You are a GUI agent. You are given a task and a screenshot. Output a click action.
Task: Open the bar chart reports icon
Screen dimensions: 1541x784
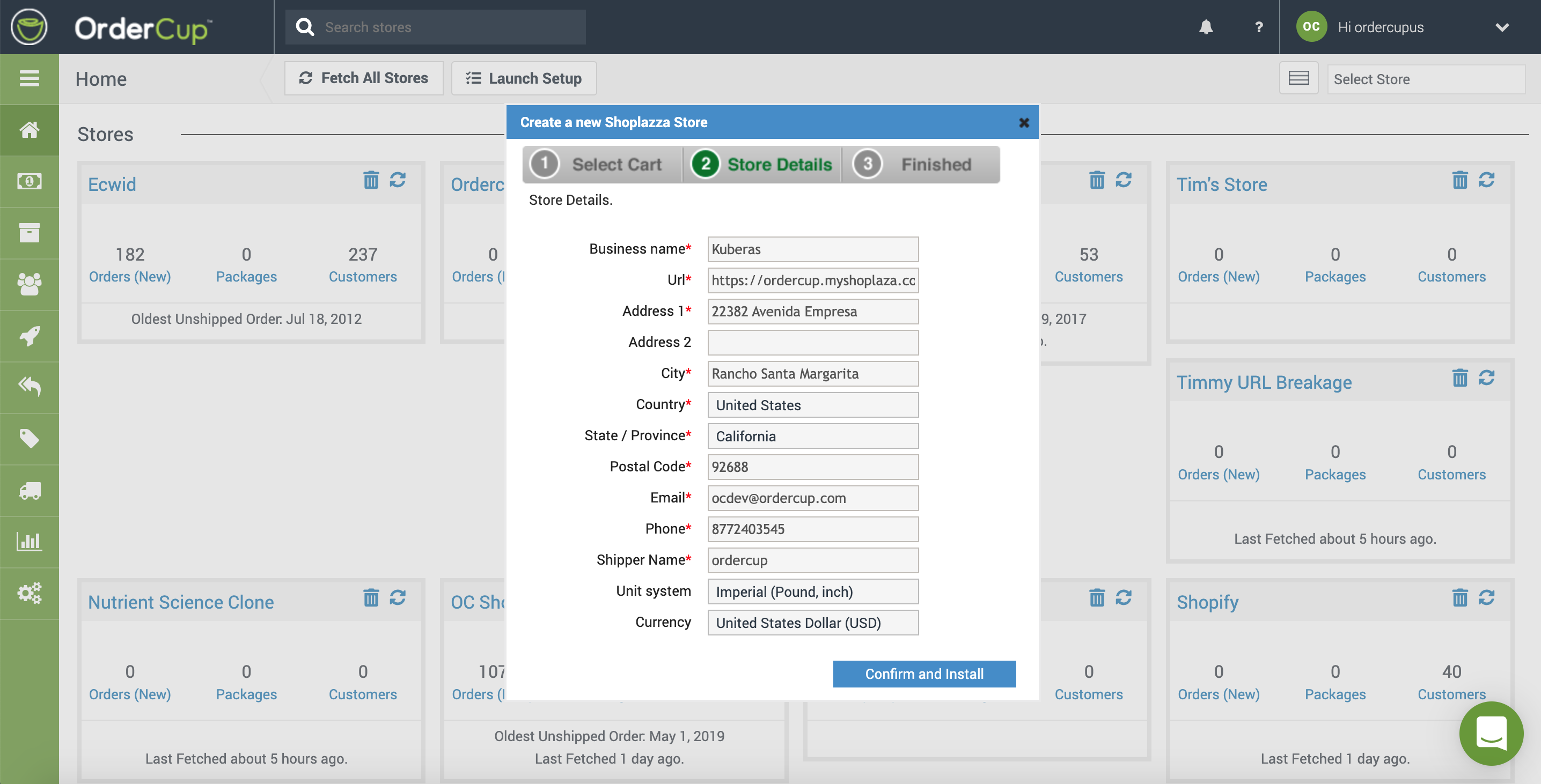[x=30, y=542]
